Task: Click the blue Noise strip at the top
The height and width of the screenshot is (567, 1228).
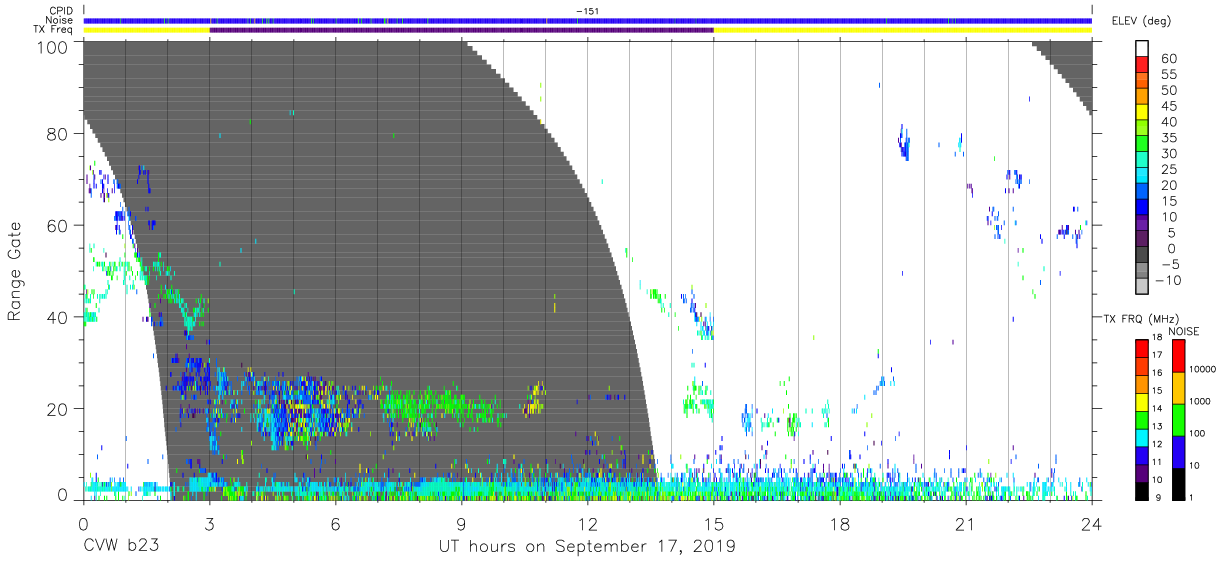Action: [587, 20]
